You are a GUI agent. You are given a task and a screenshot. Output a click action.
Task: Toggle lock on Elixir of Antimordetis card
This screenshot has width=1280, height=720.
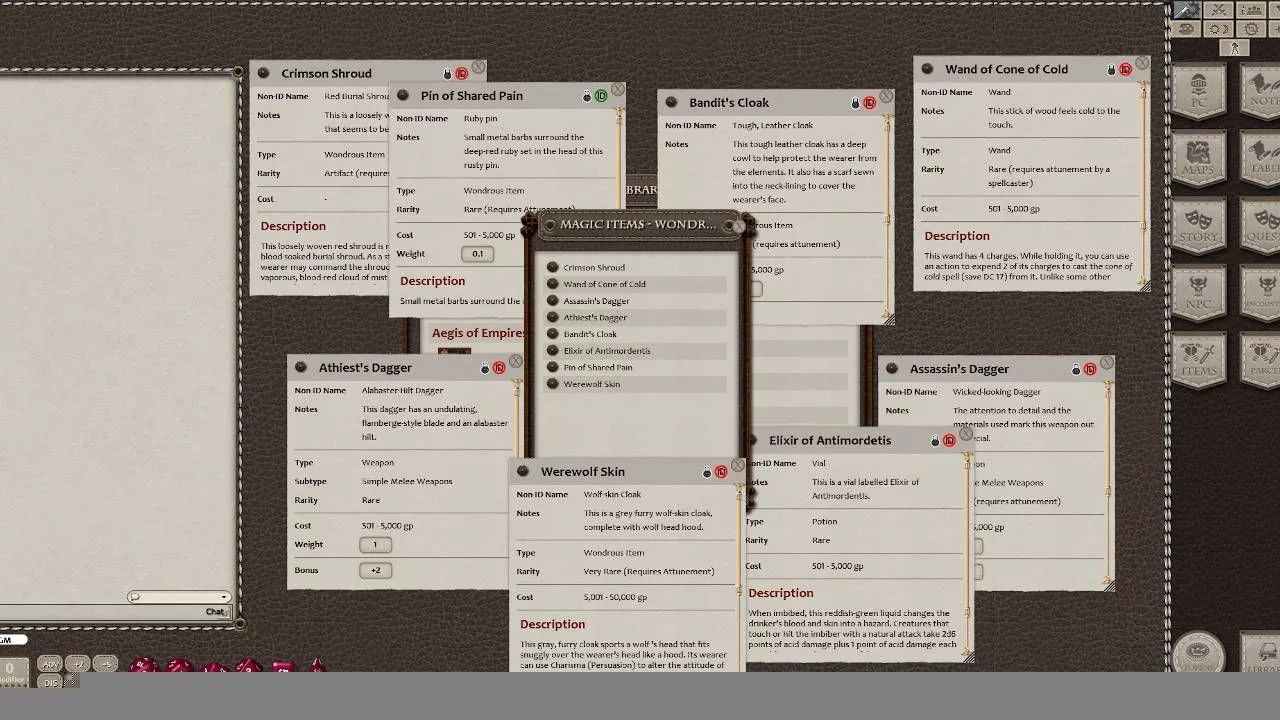(935, 441)
